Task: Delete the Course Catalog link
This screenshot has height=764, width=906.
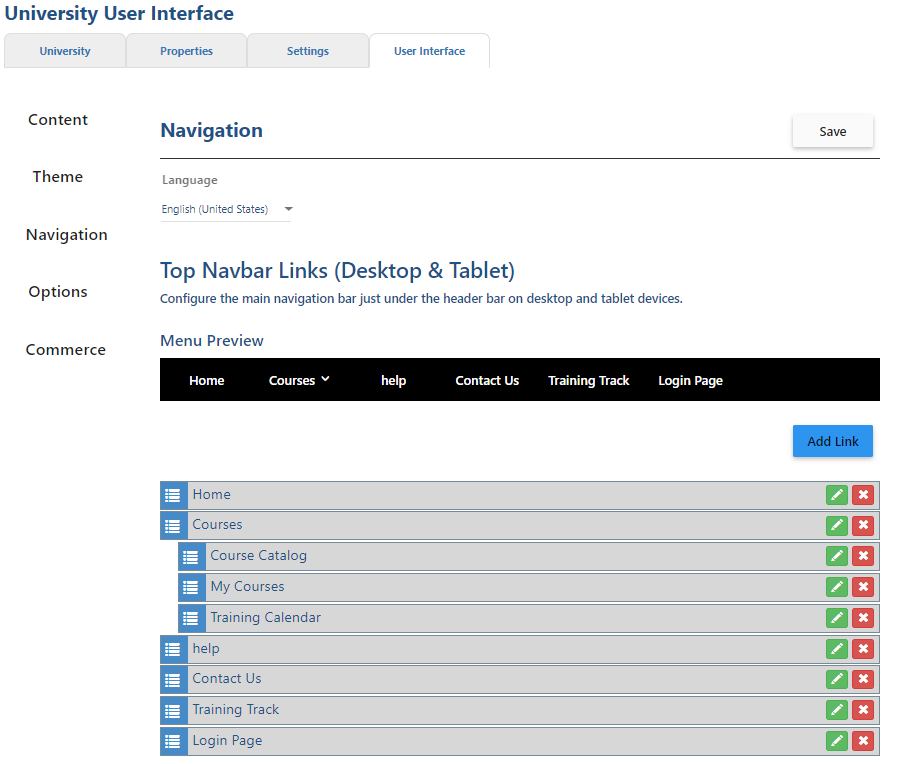Action: click(863, 556)
